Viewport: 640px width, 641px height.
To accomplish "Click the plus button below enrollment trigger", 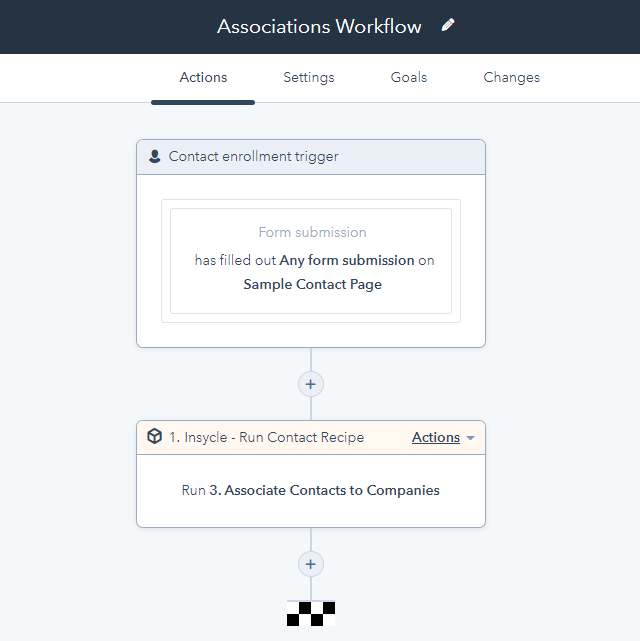I will point(311,384).
